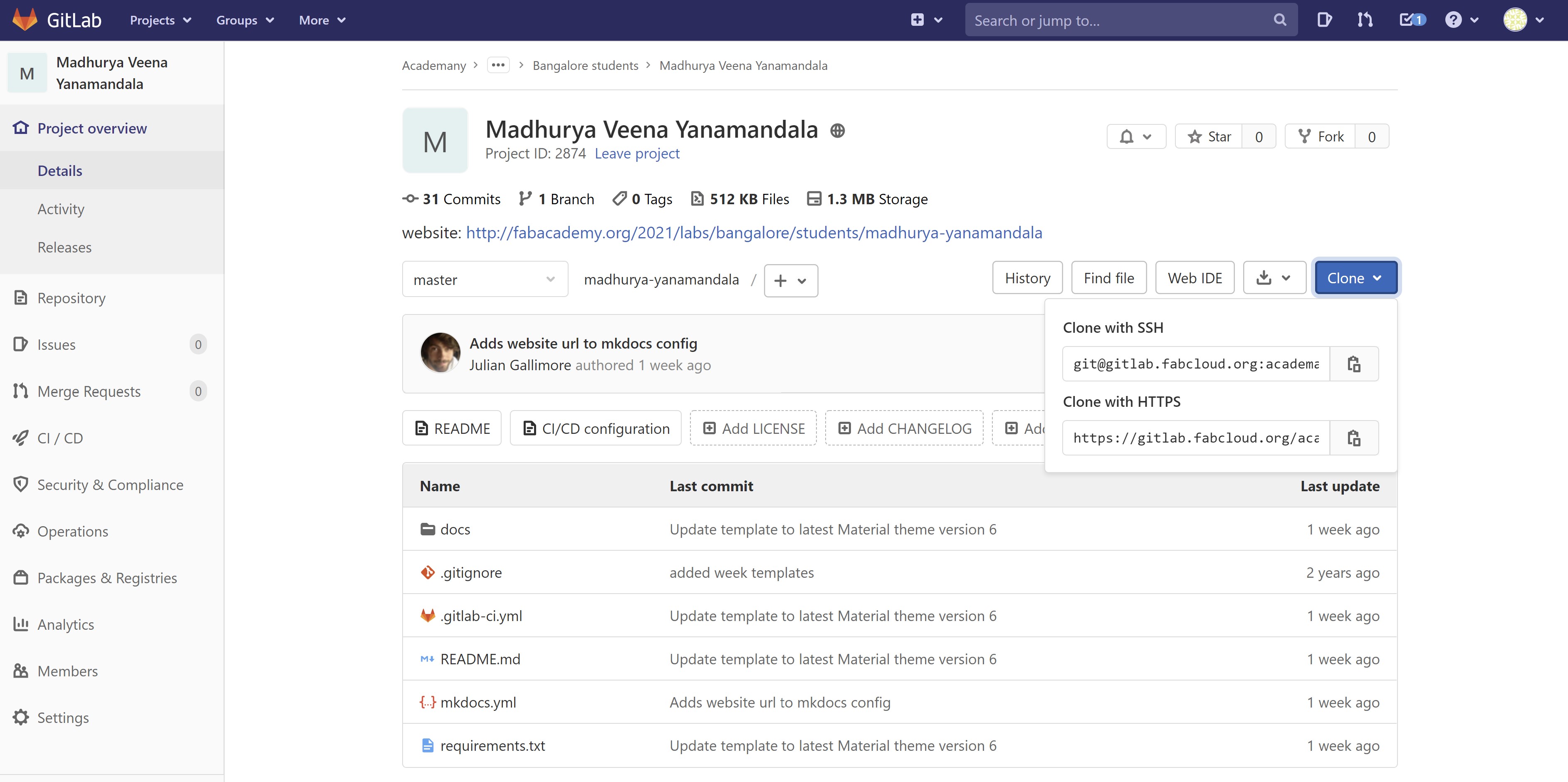Open Project overview in sidebar
Viewport: 1568px width, 782px height.
(x=112, y=128)
